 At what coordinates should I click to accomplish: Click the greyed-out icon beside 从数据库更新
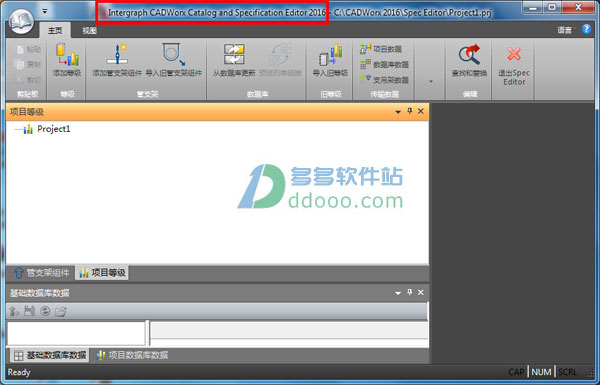(280, 60)
